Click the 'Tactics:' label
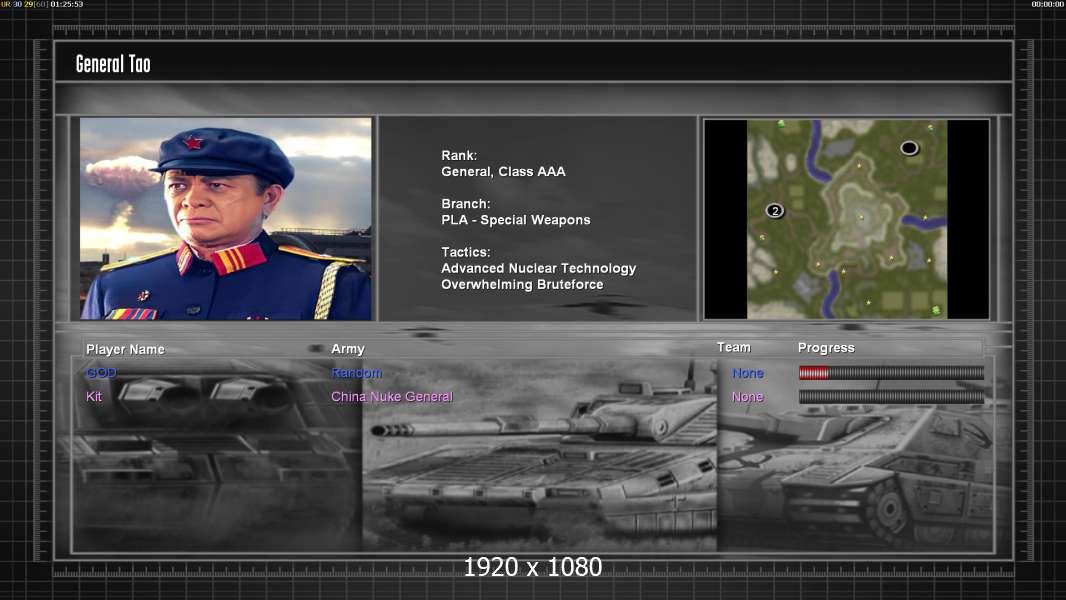This screenshot has width=1066, height=600. click(x=466, y=252)
